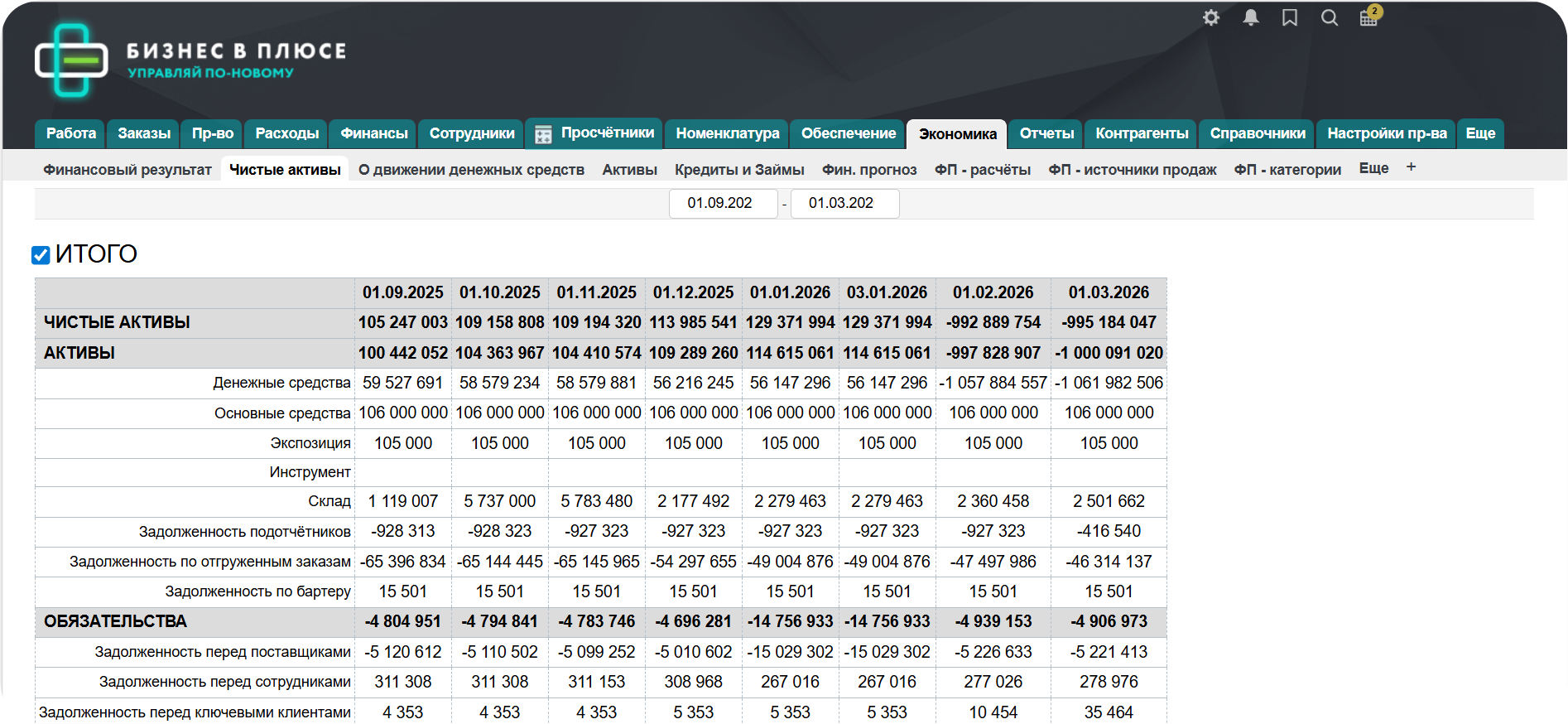The height and width of the screenshot is (724, 1568).
Task: Open the settings gear icon
Action: (x=1210, y=17)
